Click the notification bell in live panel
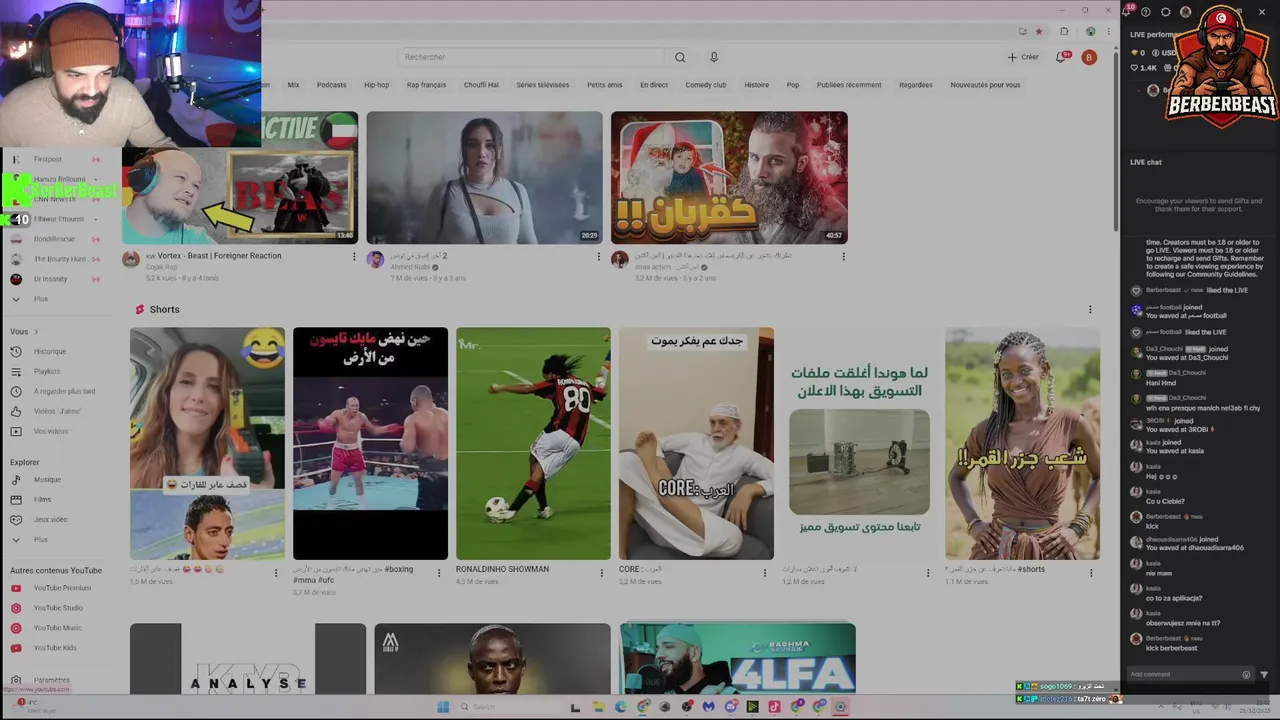 click(1127, 11)
